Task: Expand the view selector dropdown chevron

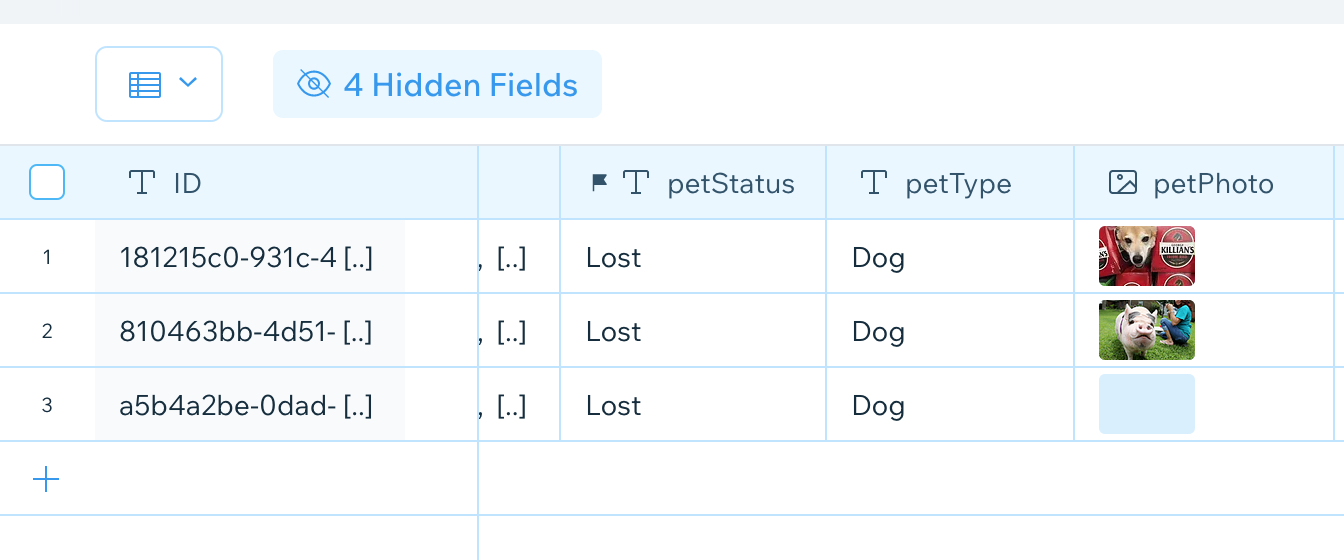Action: click(188, 83)
